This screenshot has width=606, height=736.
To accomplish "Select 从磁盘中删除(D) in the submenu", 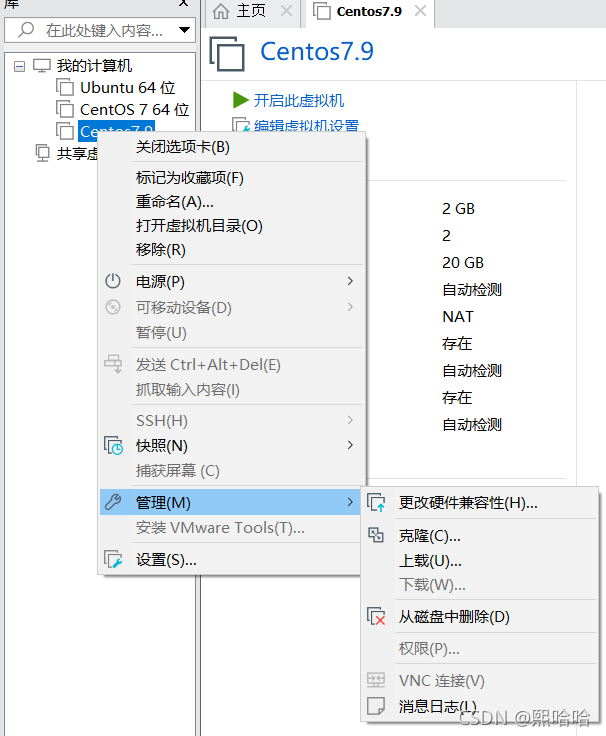I will pyautogui.click(x=454, y=616).
